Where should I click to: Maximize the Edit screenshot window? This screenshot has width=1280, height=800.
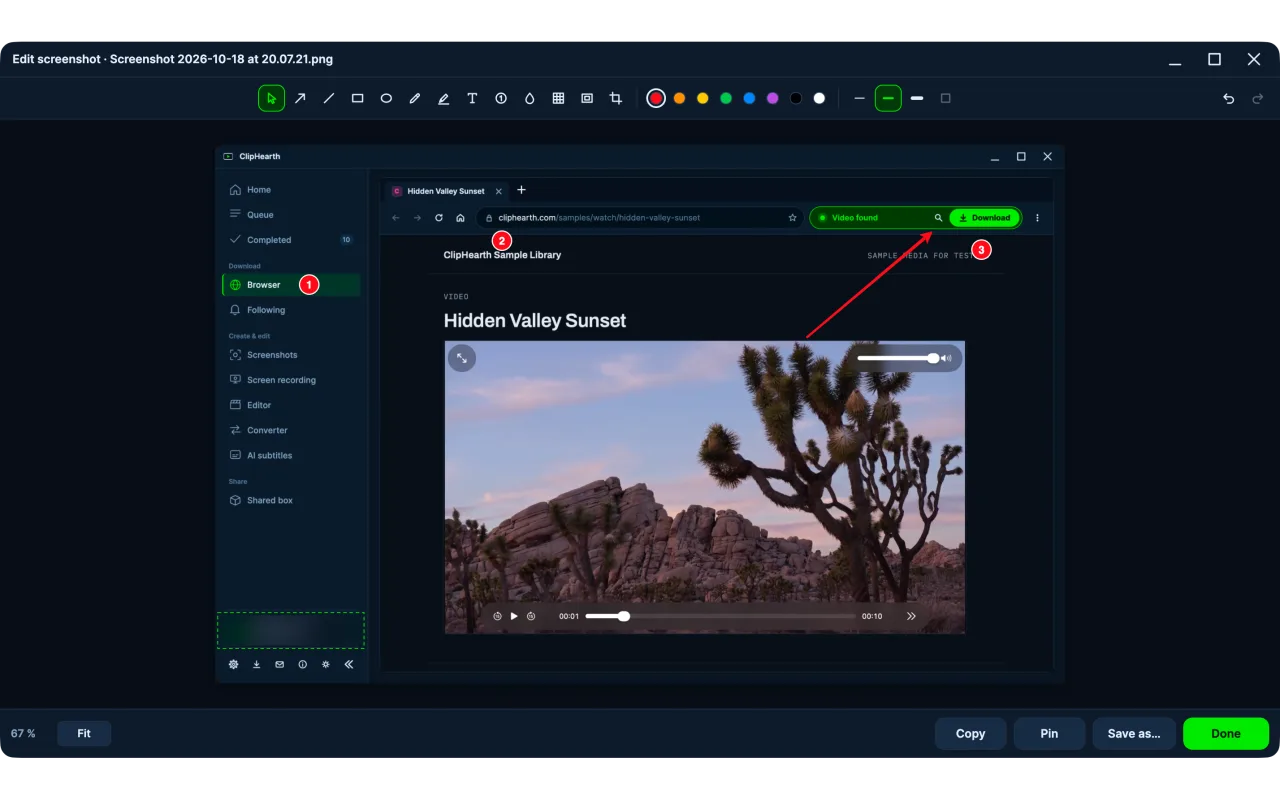tap(1214, 59)
